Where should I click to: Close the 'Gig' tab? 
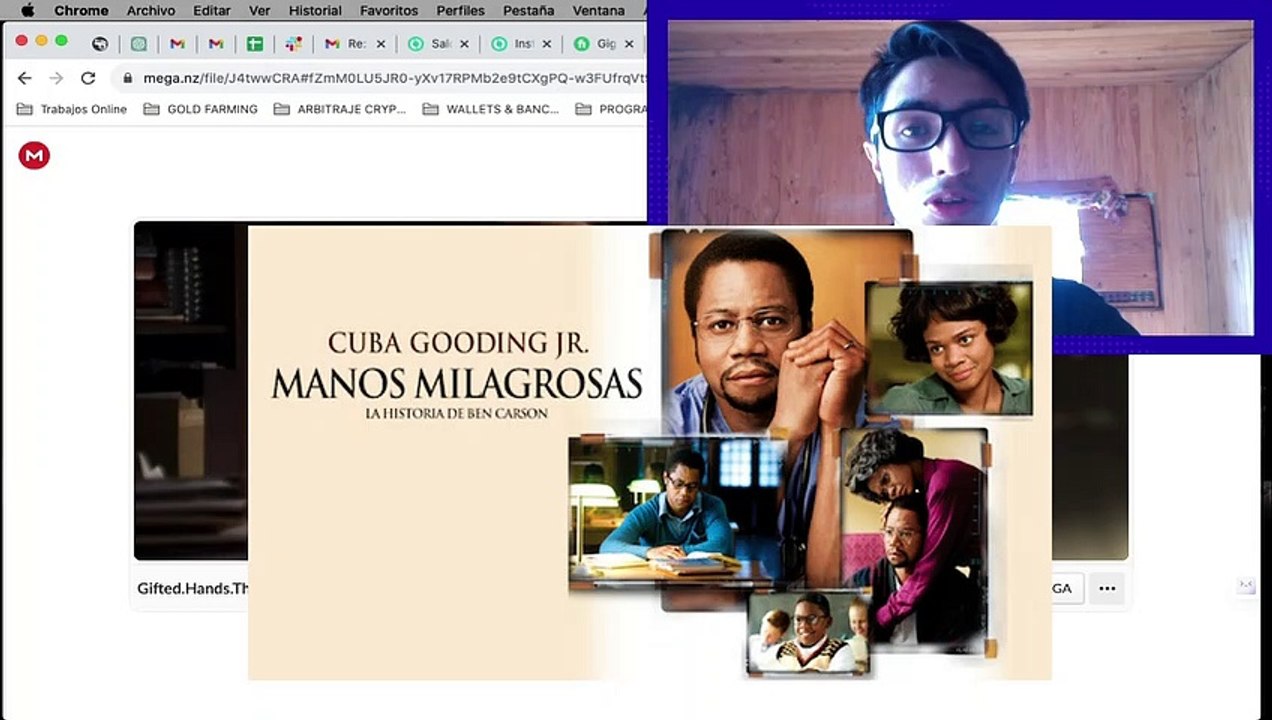click(x=629, y=44)
